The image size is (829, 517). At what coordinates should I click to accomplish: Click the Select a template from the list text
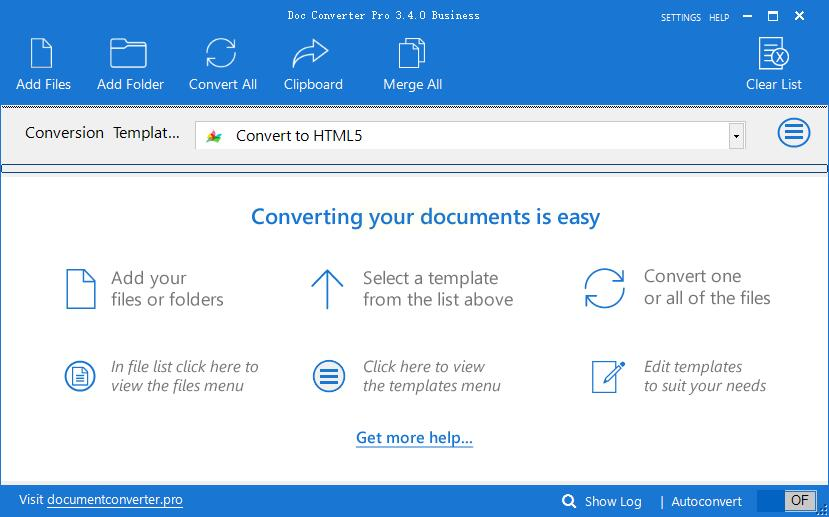438,289
